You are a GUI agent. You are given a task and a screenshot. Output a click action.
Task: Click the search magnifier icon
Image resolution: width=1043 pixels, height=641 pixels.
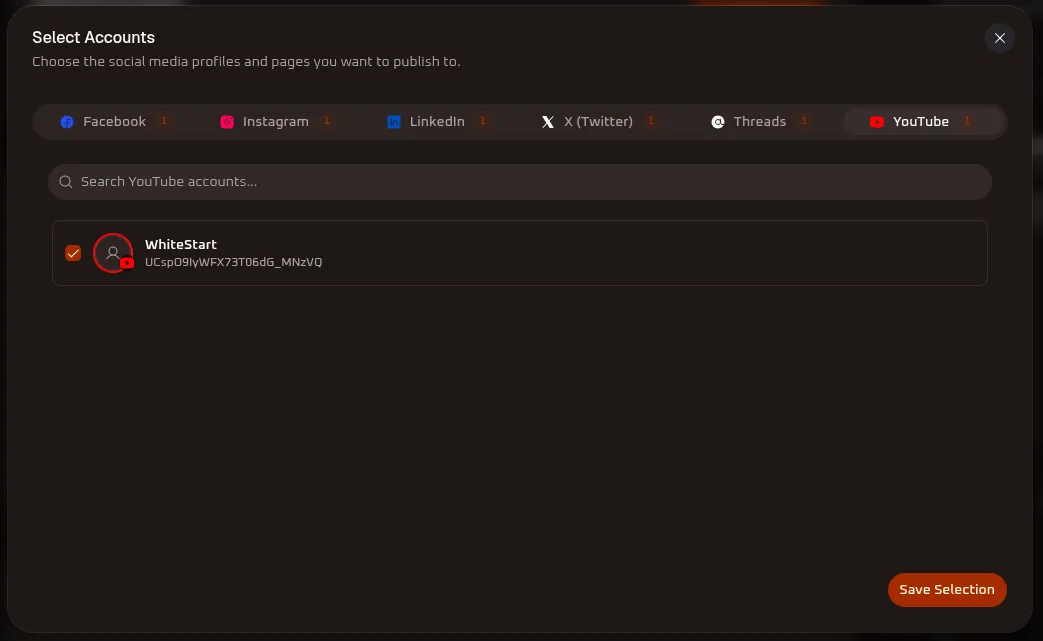pyautogui.click(x=65, y=182)
